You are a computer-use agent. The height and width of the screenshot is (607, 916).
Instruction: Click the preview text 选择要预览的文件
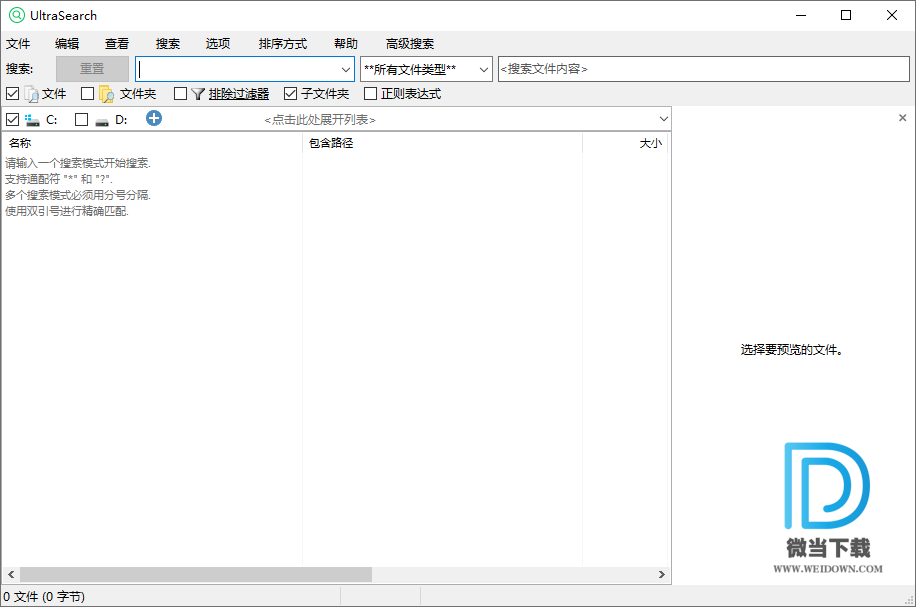tap(792, 350)
